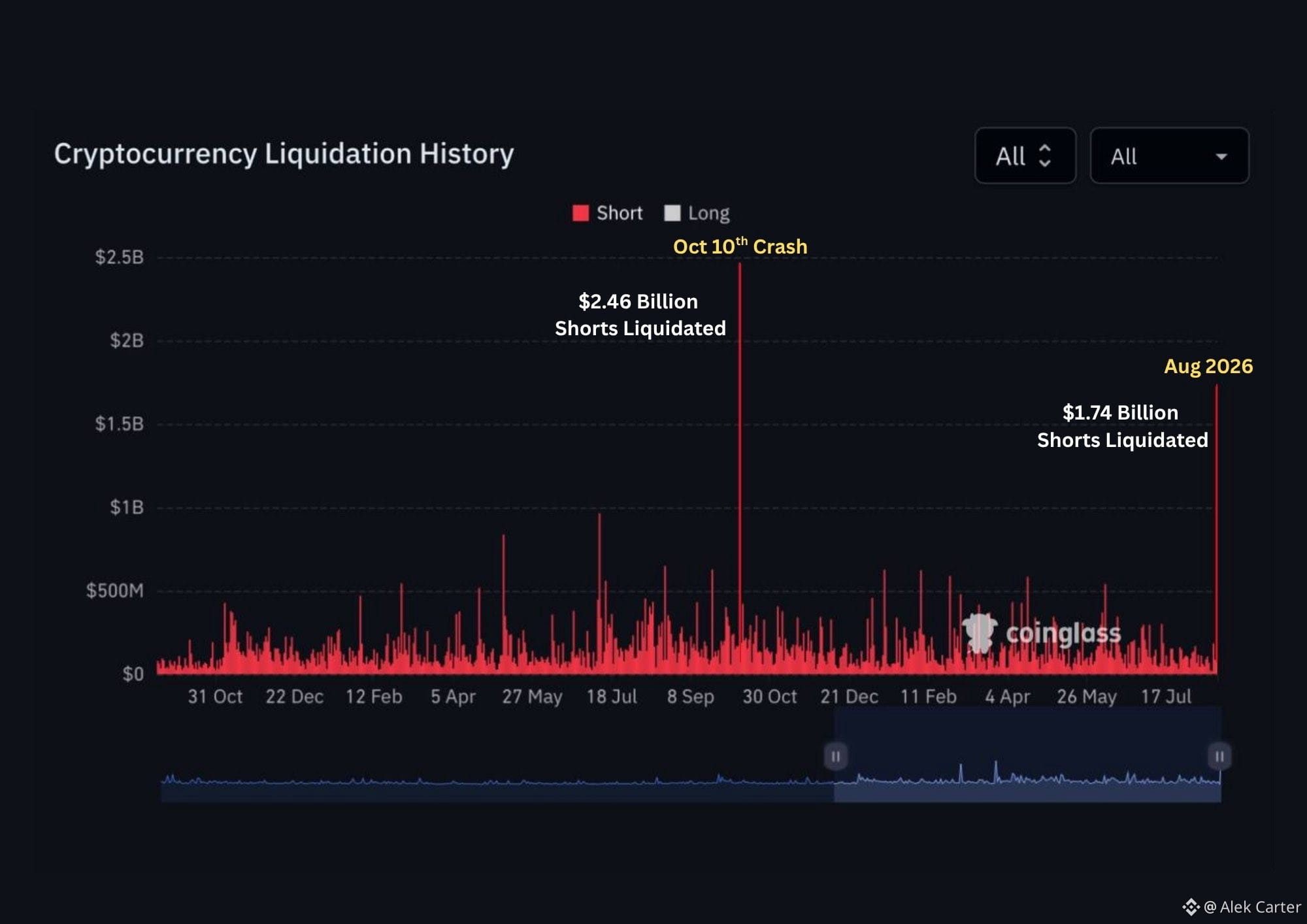Click the "$500M" y-axis label

point(115,591)
